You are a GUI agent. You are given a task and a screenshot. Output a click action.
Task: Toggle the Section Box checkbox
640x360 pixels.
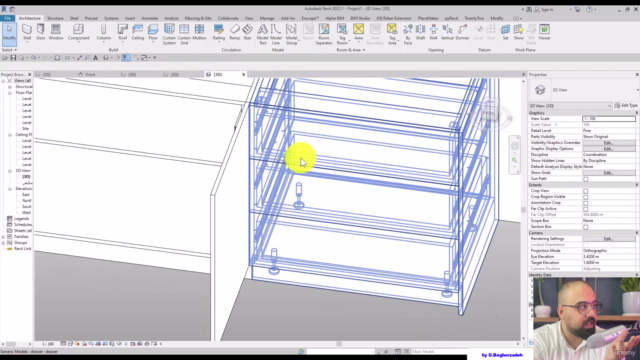pyautogui.click(x=586, y=227)
